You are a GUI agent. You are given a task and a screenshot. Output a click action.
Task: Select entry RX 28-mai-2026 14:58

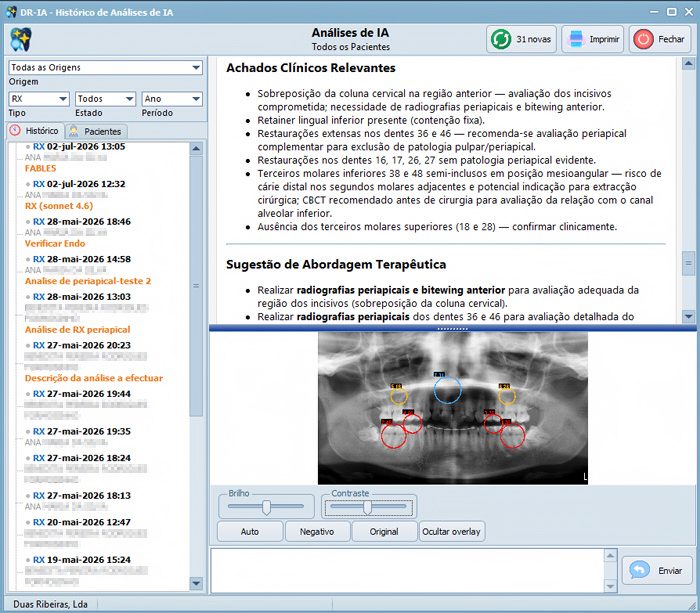coord(82,259)
